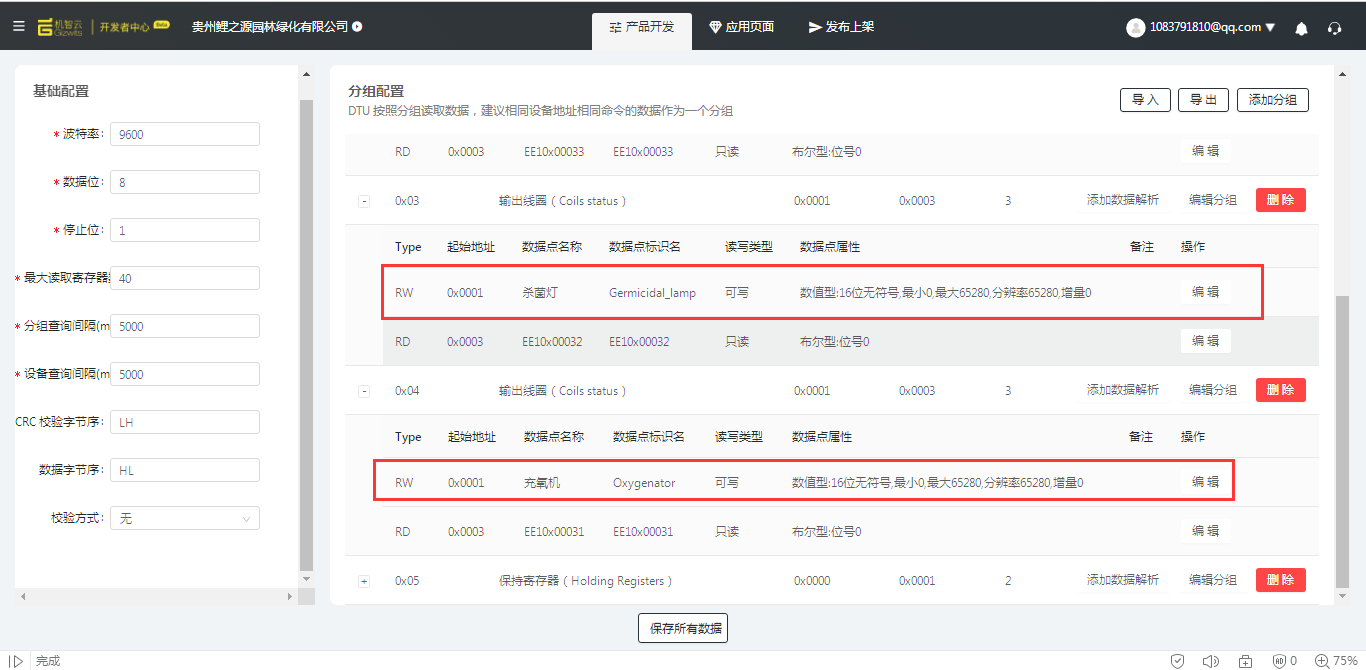Image resolution: width=1366 pixels, height=670 pixels.
Task: Click the 设备查询间隔 input field
Action: [x=185, y=374]
